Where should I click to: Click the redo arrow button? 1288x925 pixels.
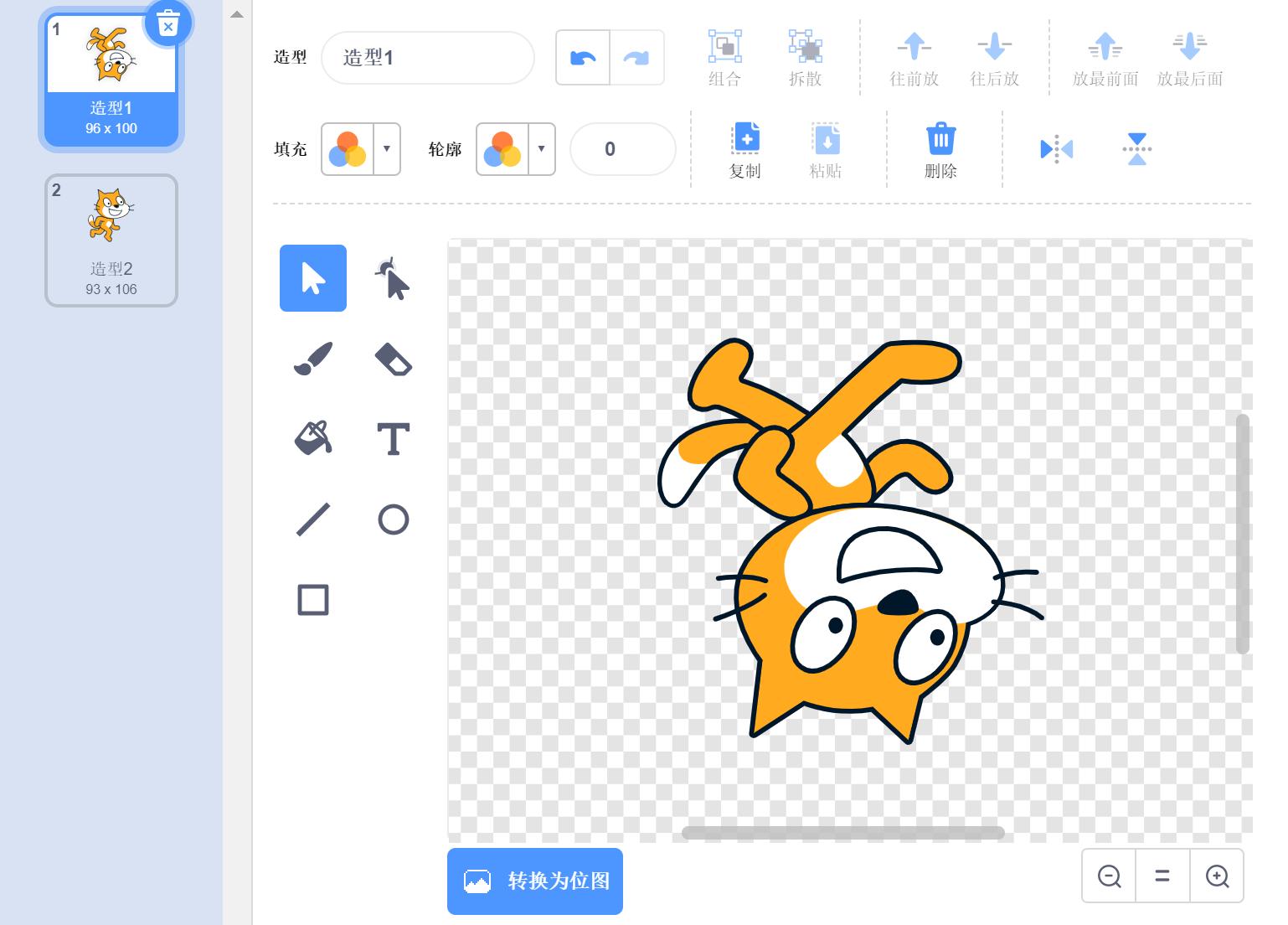coord(637,58)
